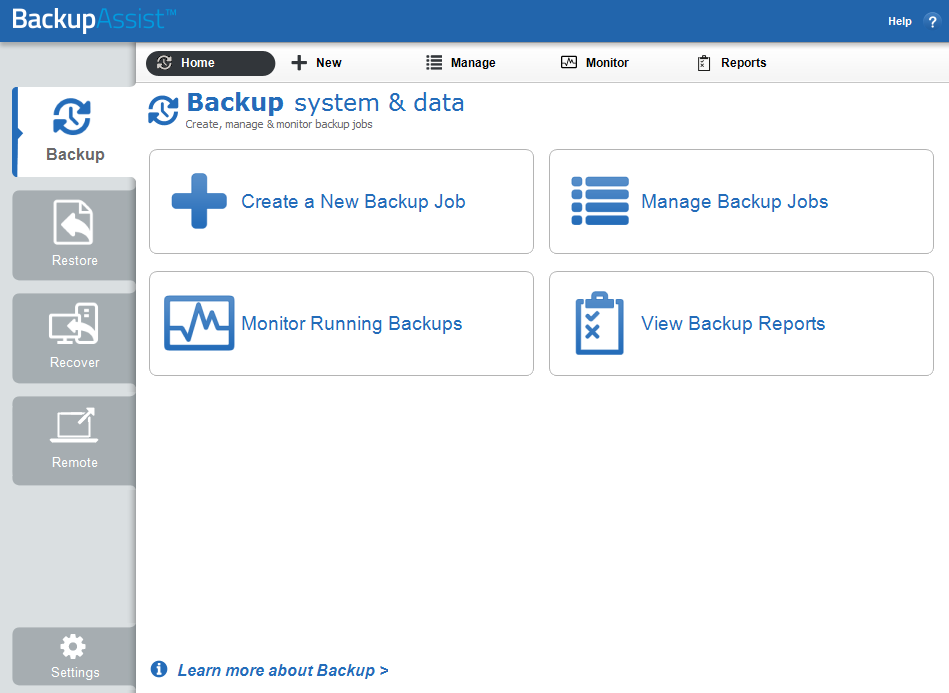Click the Help link in the header

[900, 21]
